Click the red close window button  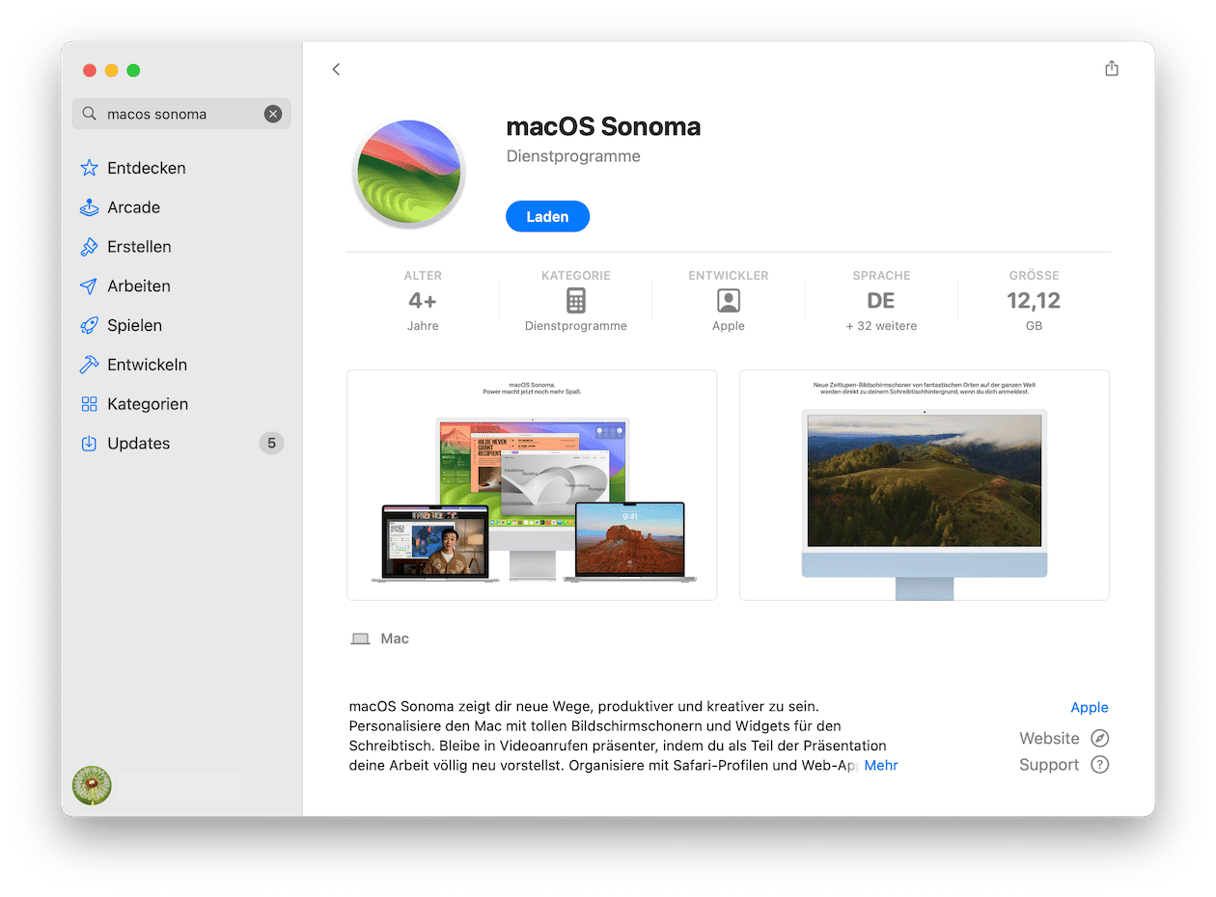[89, 70]
